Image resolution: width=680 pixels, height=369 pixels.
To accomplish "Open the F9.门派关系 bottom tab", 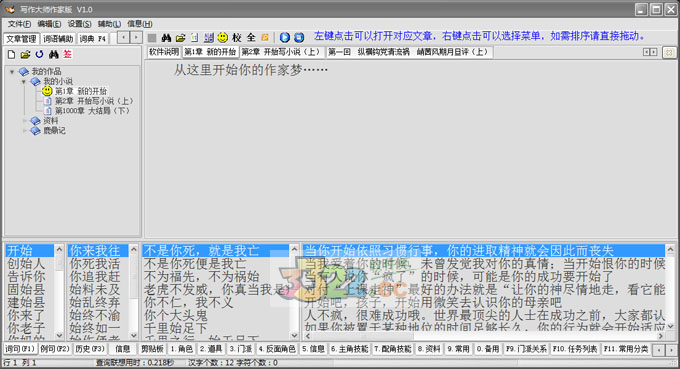I will click(x=526, y=349).
